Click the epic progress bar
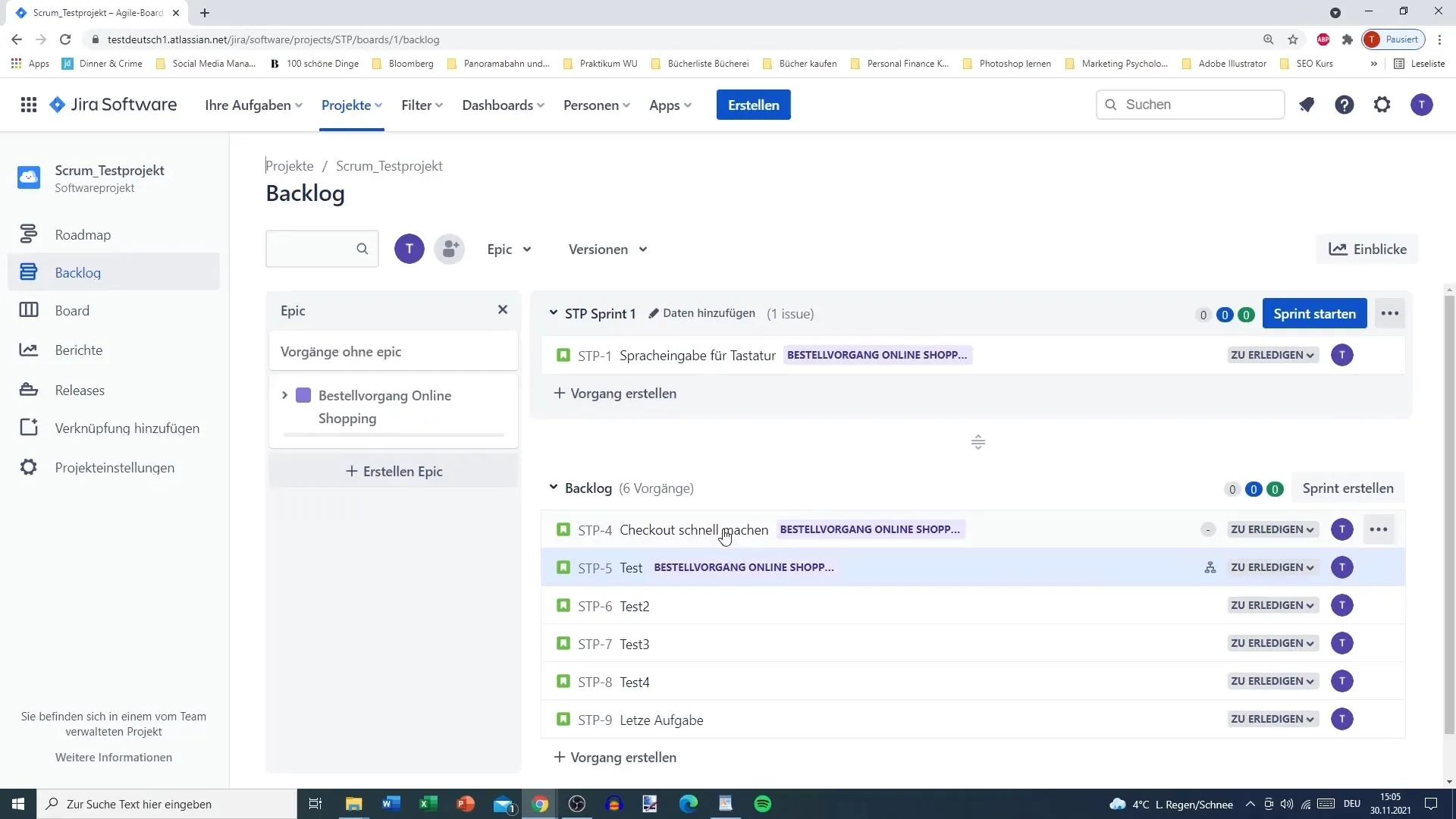 (x=394, y=435)
